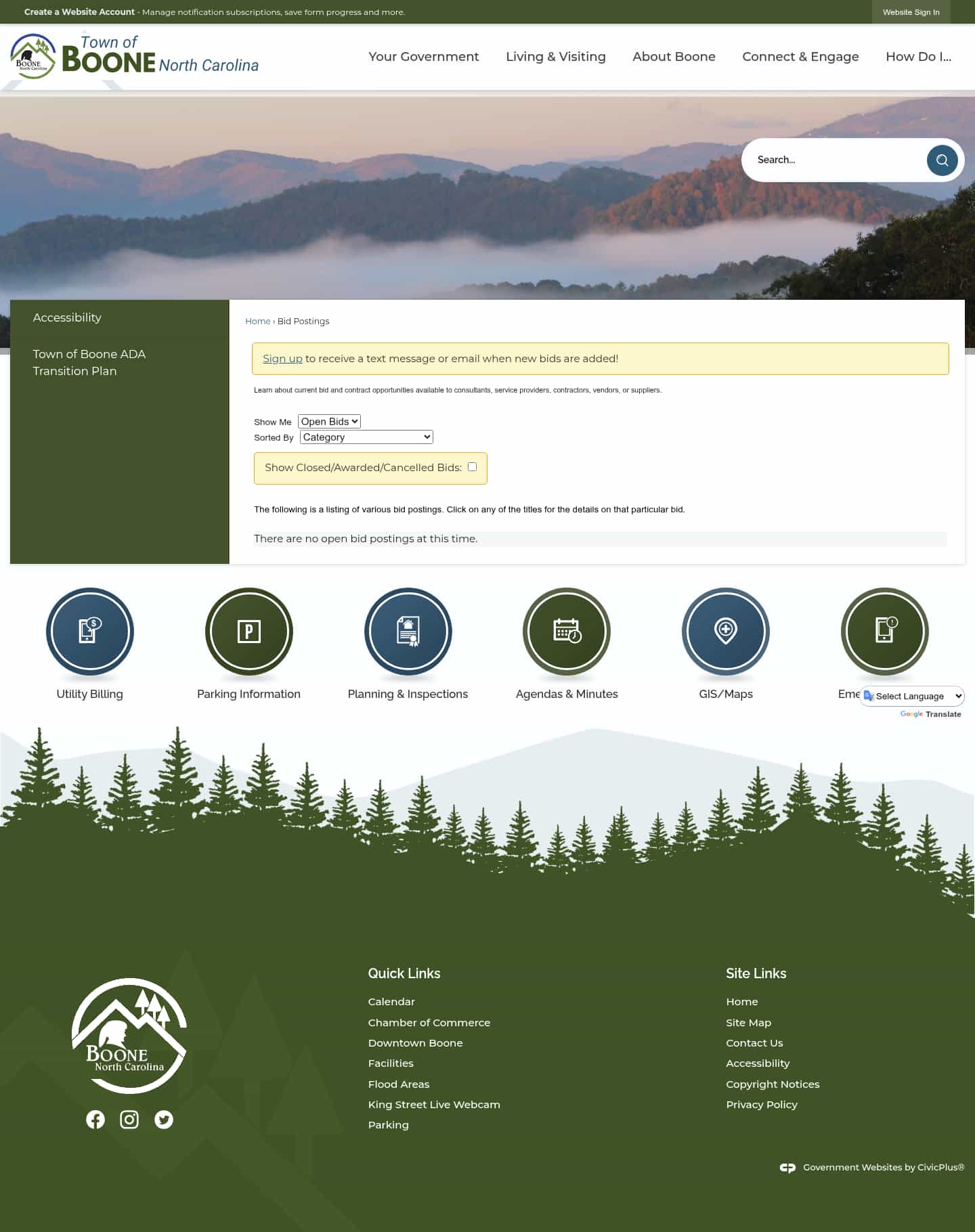The image size is (975, 1232).
Task: Open the Parking quick link
Action: point(389,1125)
